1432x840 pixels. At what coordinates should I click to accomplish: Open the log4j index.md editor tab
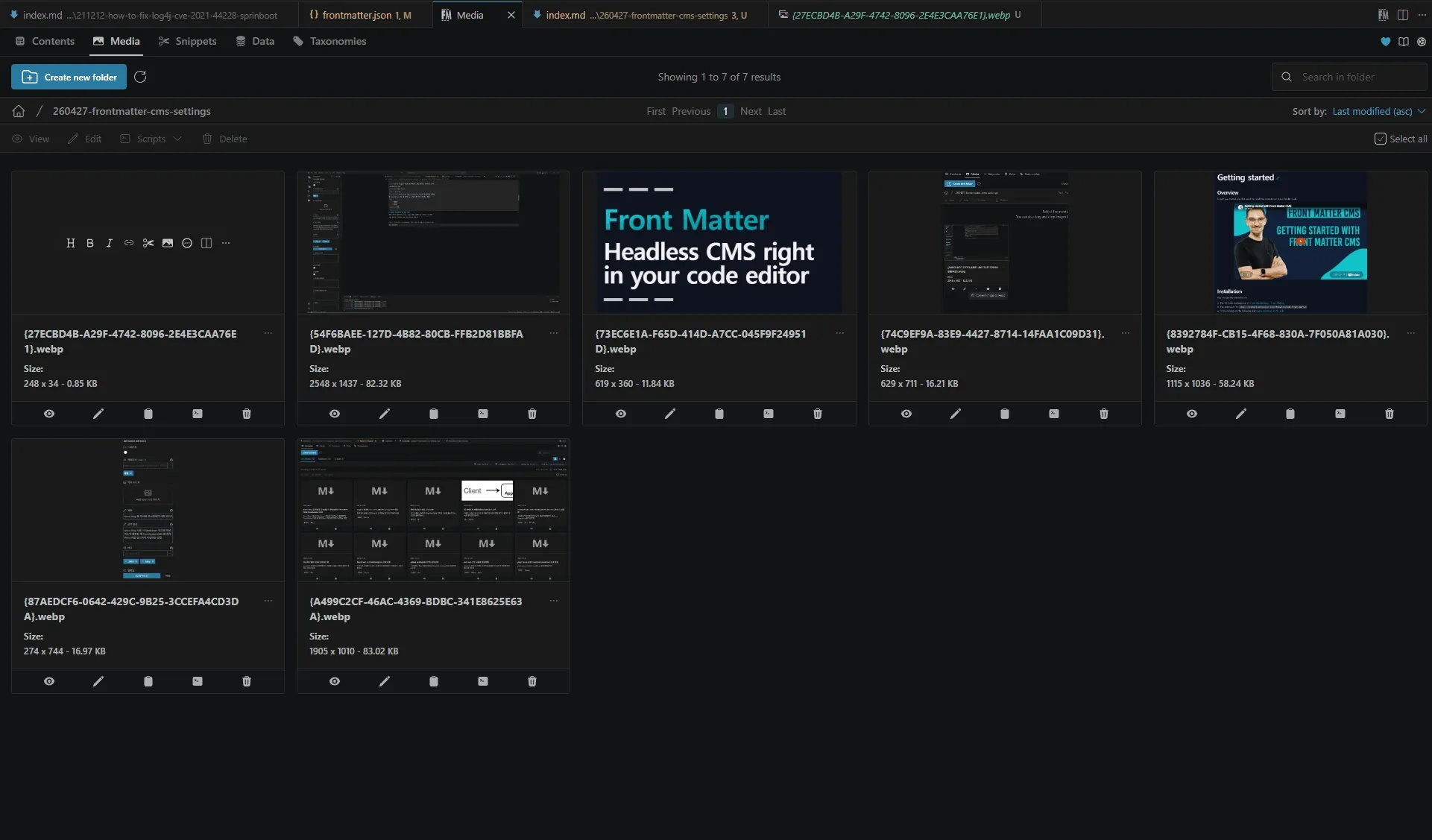point(149,15)
